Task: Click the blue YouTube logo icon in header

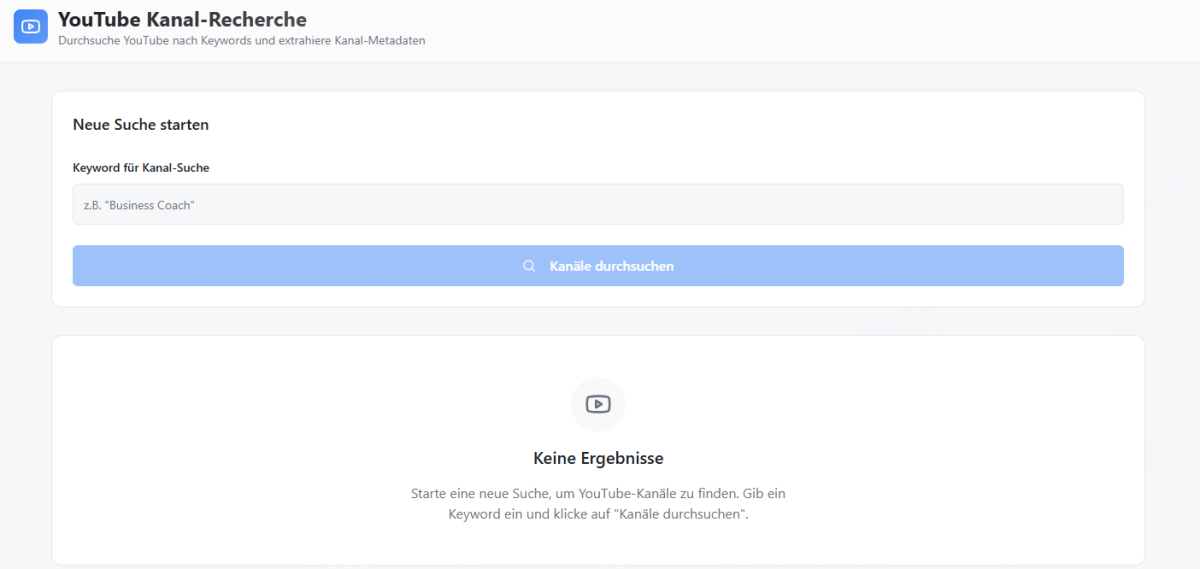Action: click(x=30, y=27)
